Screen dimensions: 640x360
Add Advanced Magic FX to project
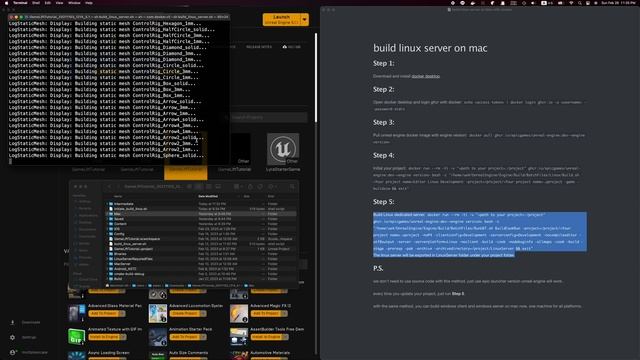click(265, 313)
